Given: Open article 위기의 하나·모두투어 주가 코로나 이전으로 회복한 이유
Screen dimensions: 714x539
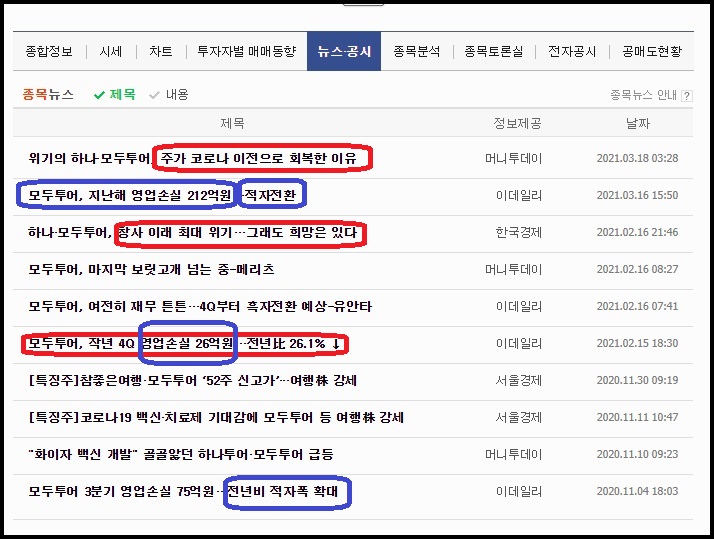Looking at the screenshot, I should click(x=192, y=158).
